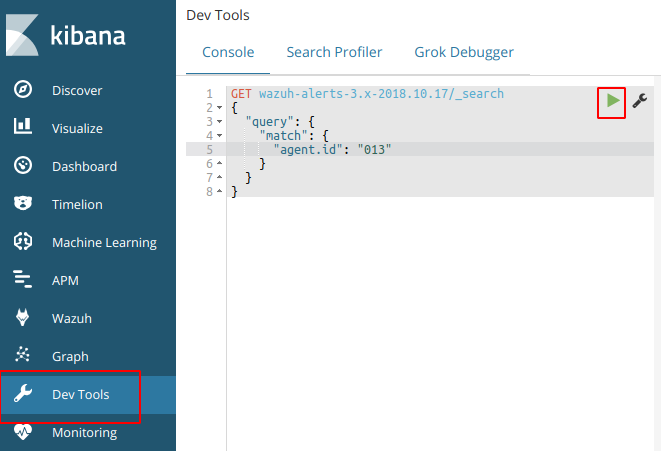The height and width of the screenshot is (451, 661).
Task: Open Discover via compass icon
Action: pyautogui.click(x=23, y=90)
